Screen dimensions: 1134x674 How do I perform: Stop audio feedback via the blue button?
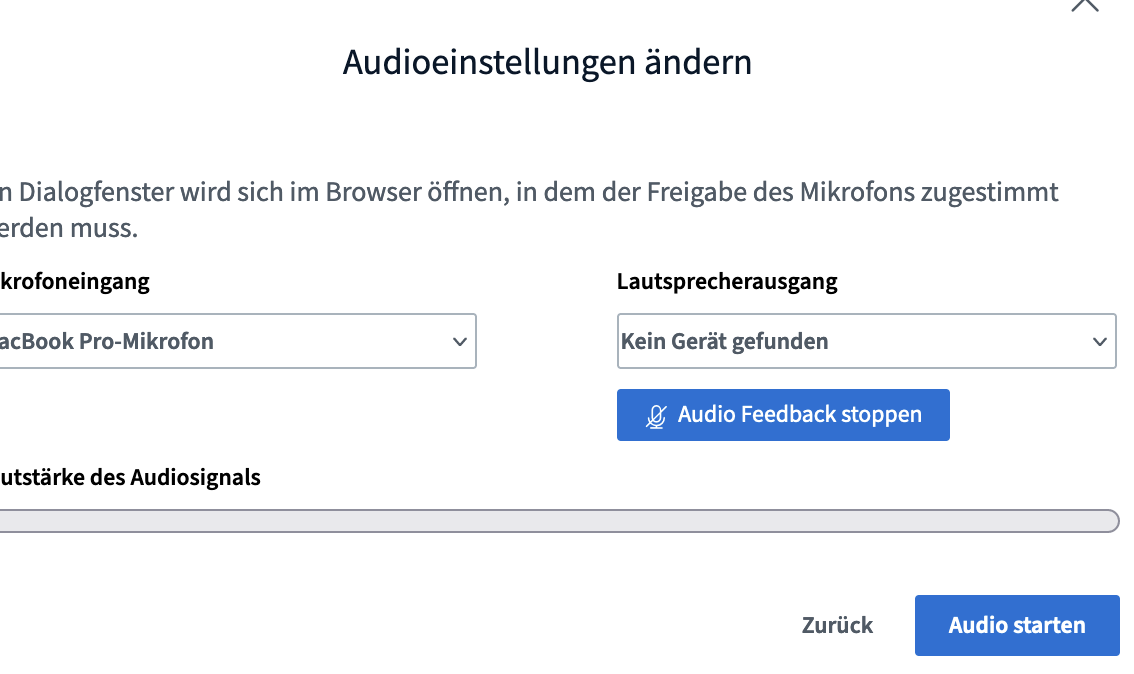click(x=783, y=414)
